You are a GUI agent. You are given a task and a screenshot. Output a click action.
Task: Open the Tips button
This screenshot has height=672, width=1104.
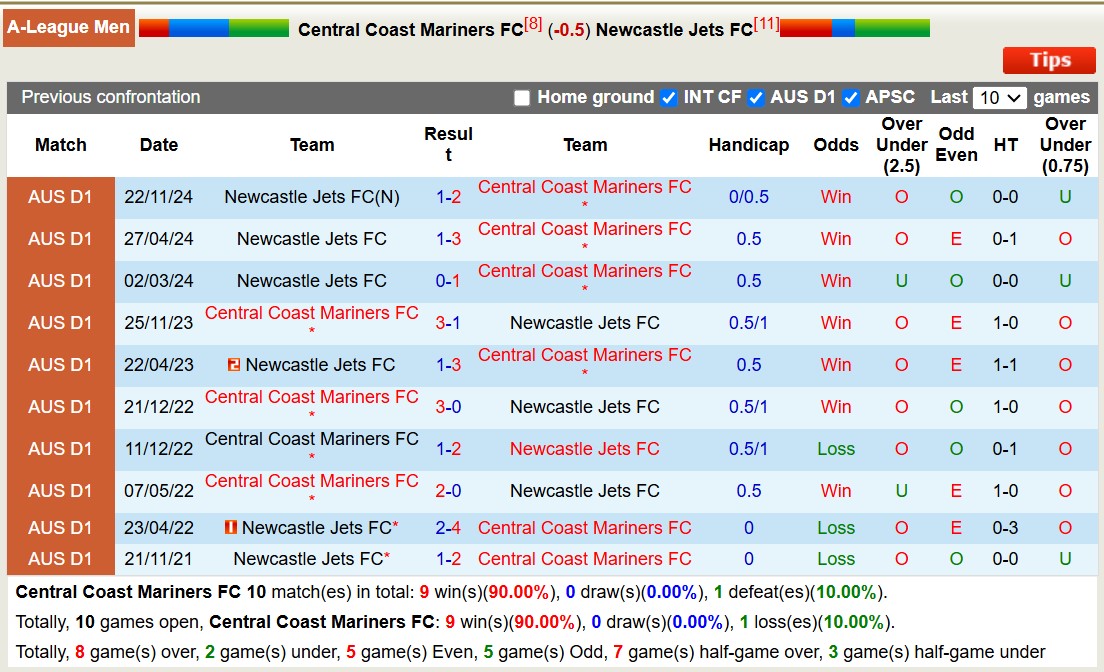[1049, 60]
